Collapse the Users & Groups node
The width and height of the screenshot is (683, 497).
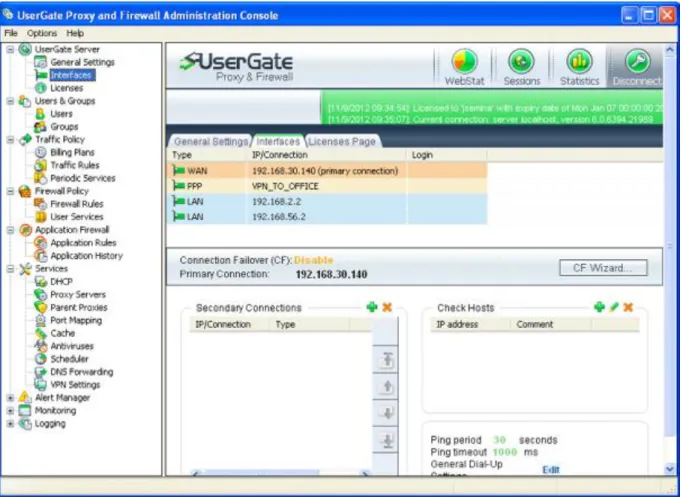(10, 101)
